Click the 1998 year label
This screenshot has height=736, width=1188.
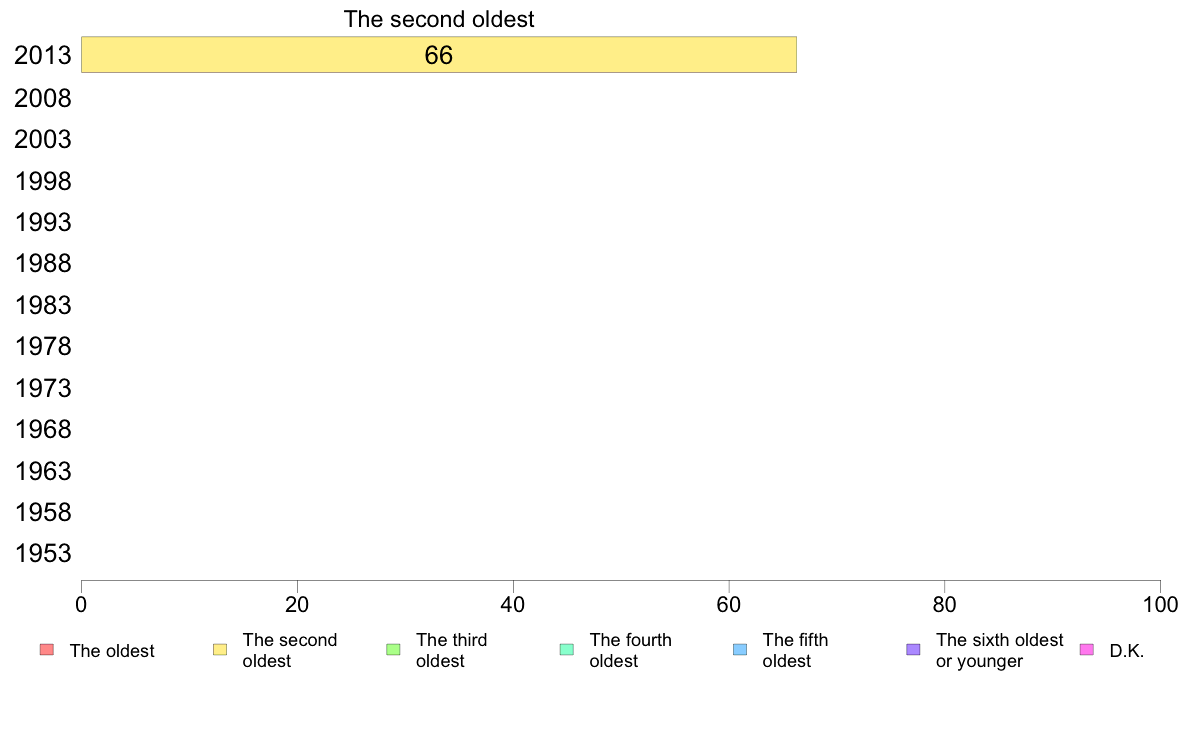tap(43, 181)
